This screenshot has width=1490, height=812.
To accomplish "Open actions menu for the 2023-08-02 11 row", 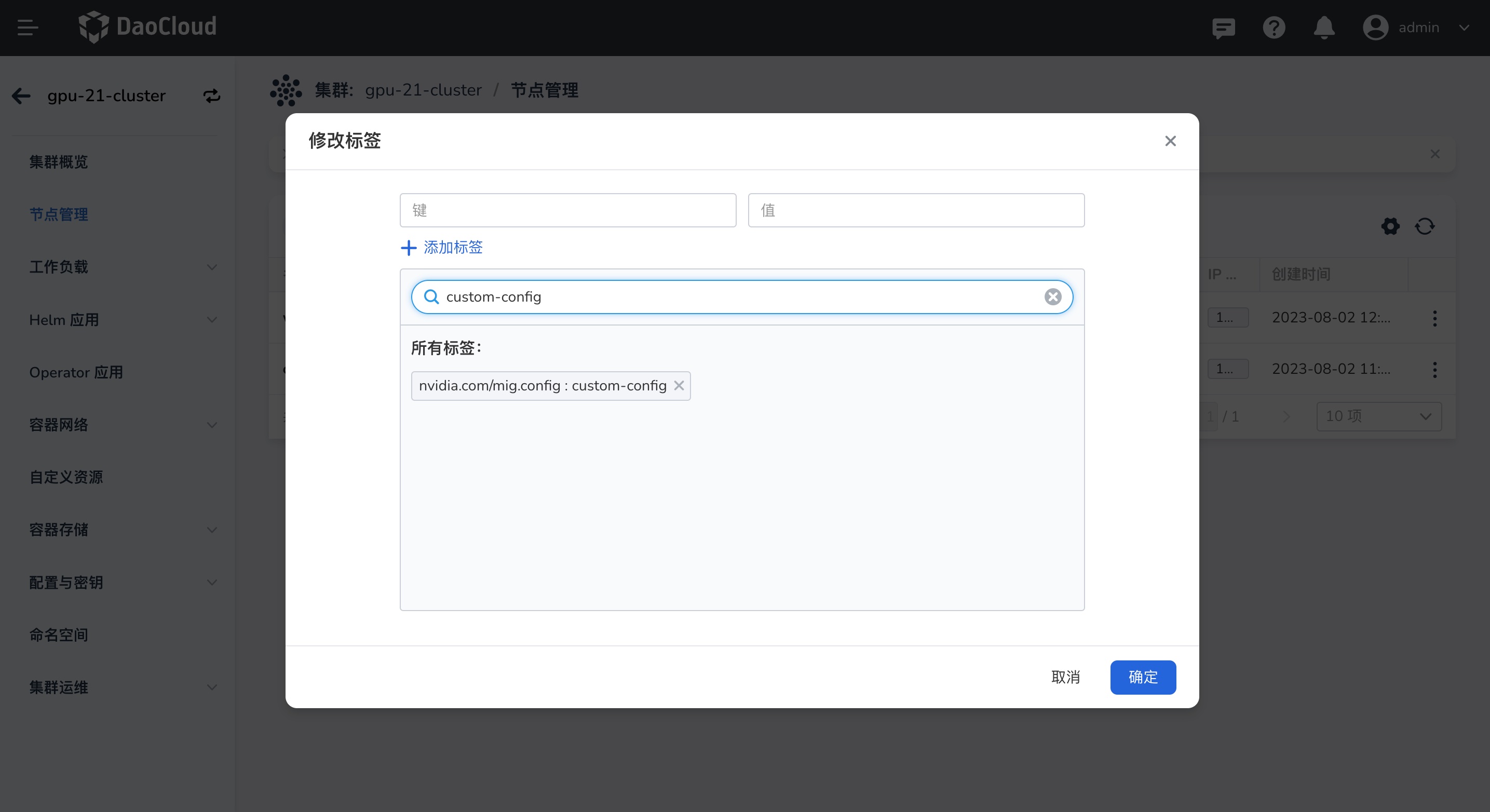I will [1434, 370].
